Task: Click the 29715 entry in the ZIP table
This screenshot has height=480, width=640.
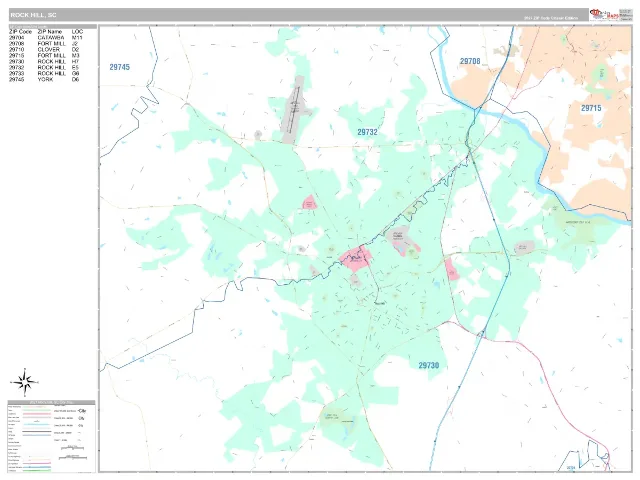Action: tap(16, 56)
